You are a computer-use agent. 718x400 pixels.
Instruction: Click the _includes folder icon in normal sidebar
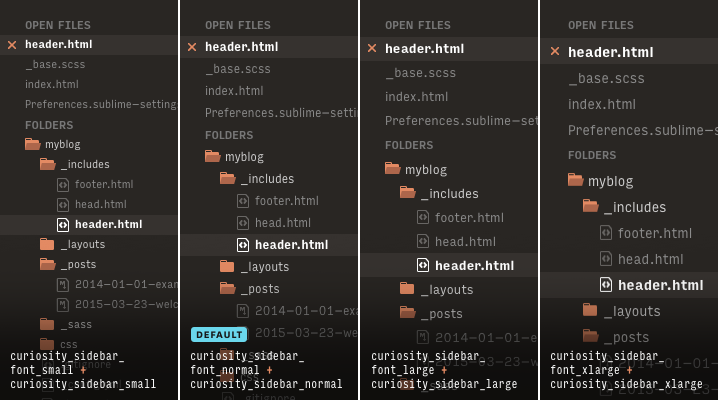pos(228,178)
